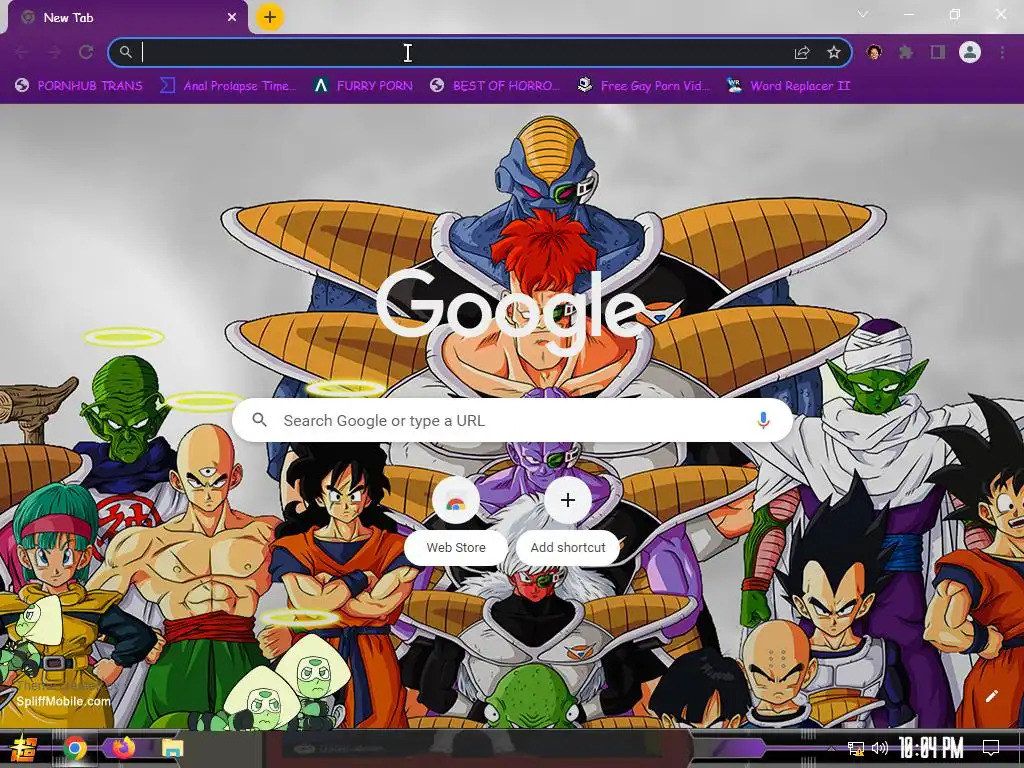The width and height of the screenshot is (1024, 768).
Task: Click the taskbar clock showing 10:04 PM
Action: [931, 748]
